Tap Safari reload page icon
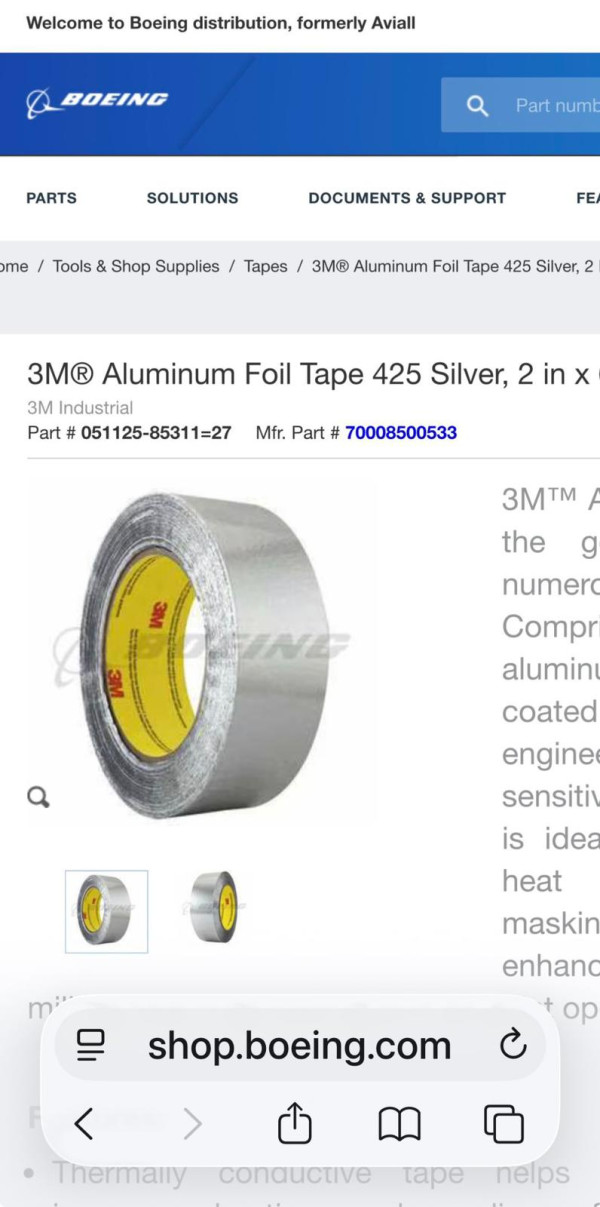The width and height of the screenshot is (600, 1207). (512, 1045)
